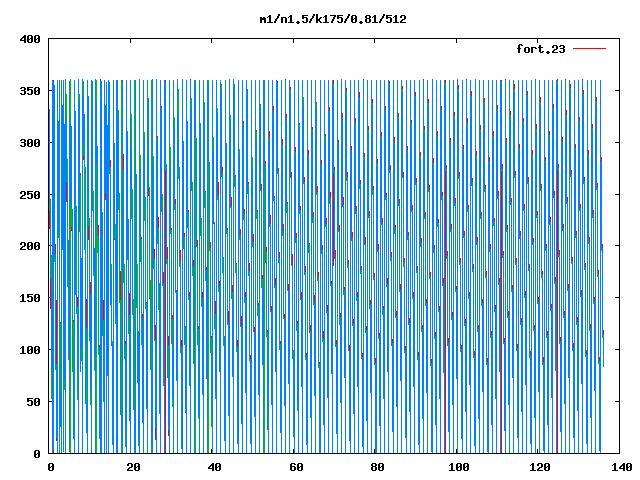Click the y-axis label 100
Image resolution: width=640 pixels, height=480 pixels.
pyautogui.click(x=30, y=350)
